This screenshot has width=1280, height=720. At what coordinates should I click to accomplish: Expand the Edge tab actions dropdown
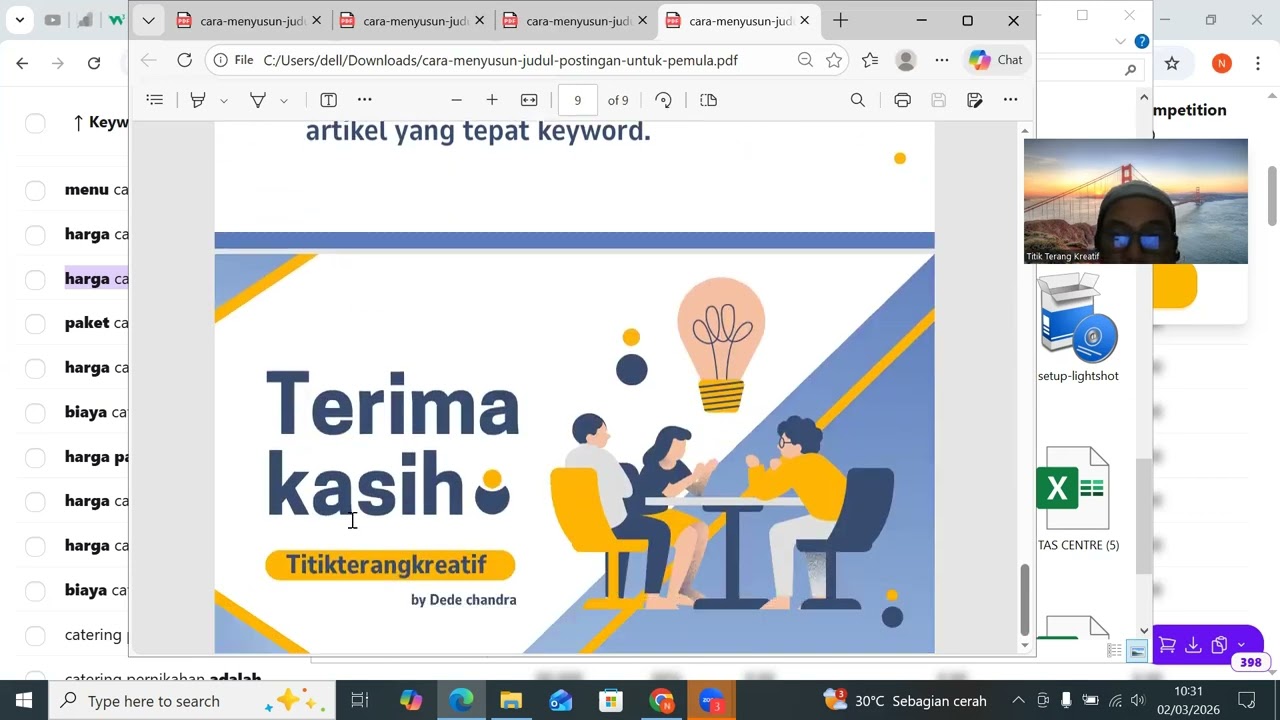(x=148, y=20)
